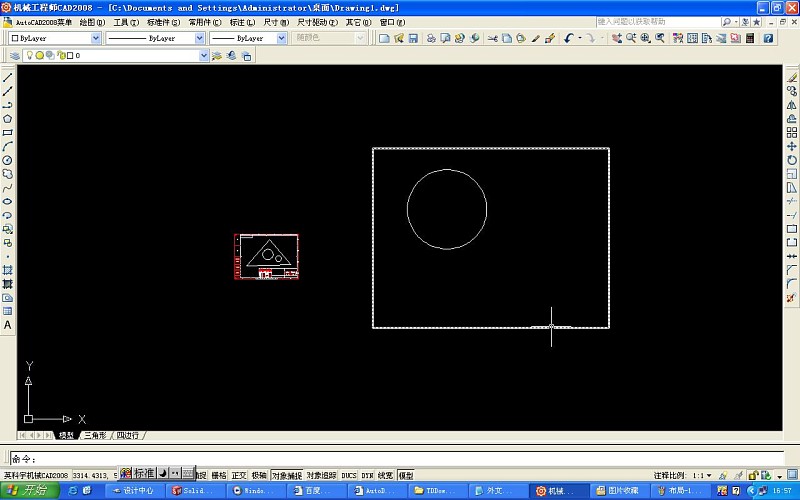Open the QuickCalc calculator icon

tap(749, 38)
